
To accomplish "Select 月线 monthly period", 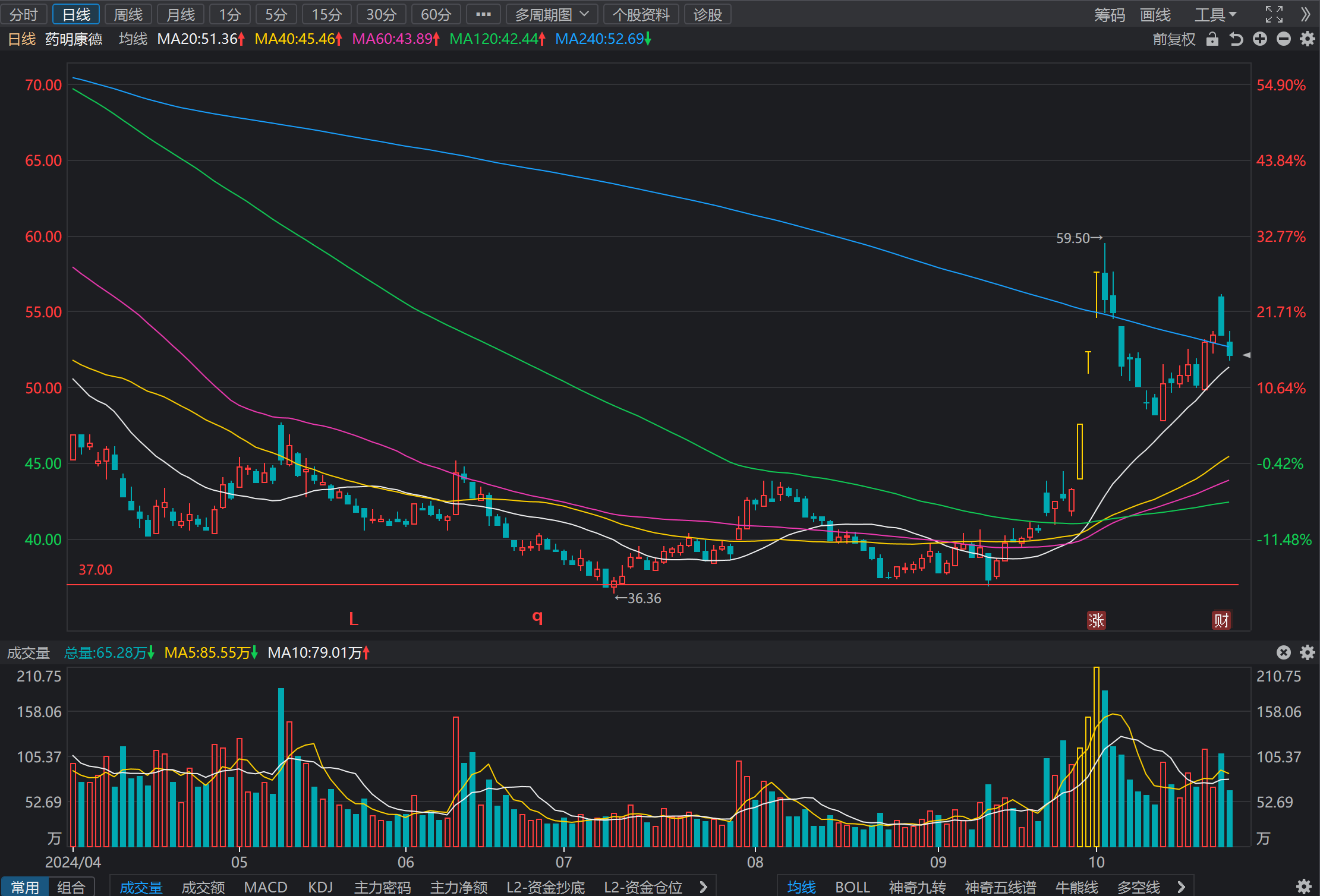I will 181,14.
